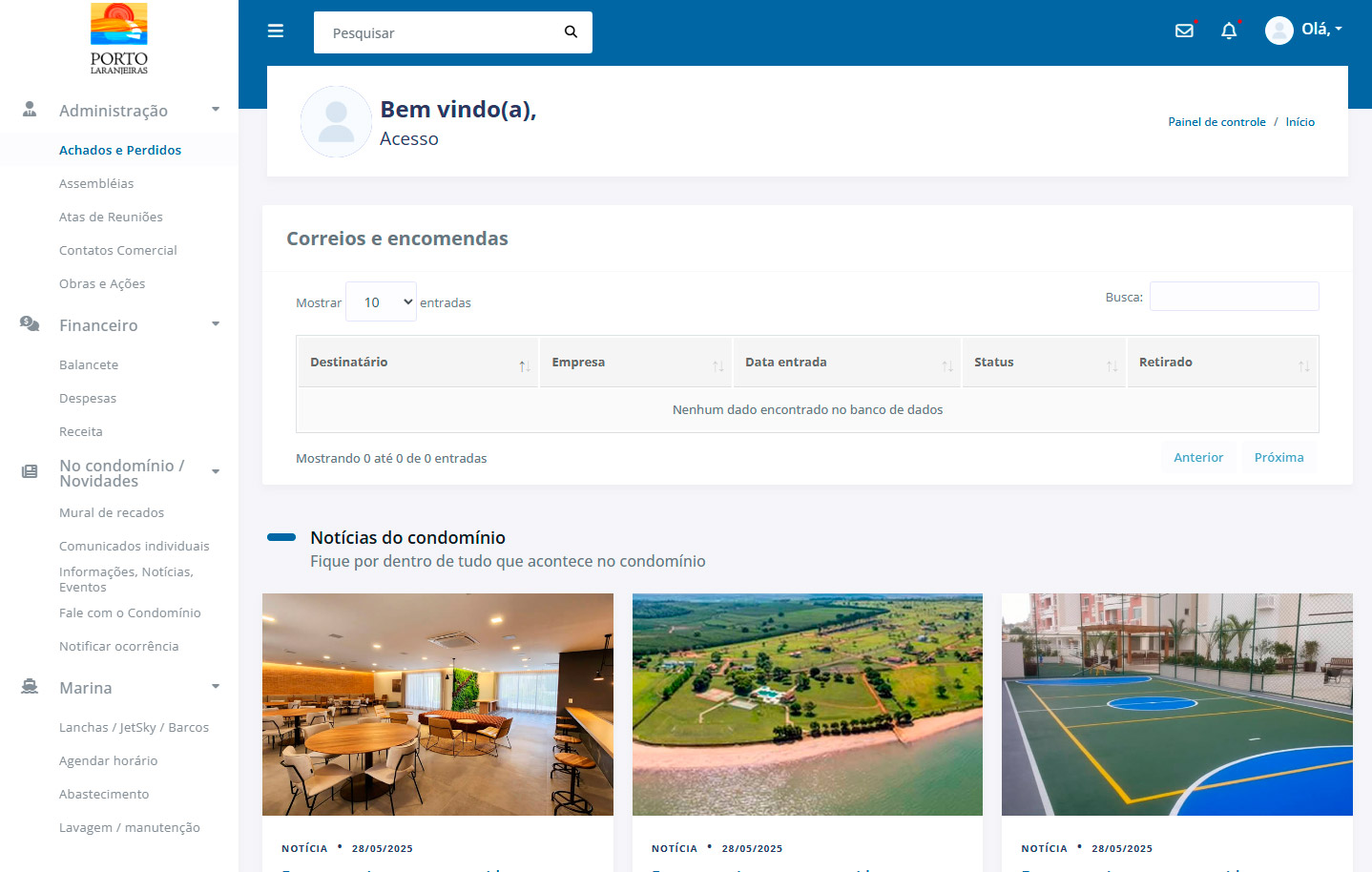Open the sports court news thumbnail
The width and height of the screenshot is (1372, 872).
coord(1176,704)
